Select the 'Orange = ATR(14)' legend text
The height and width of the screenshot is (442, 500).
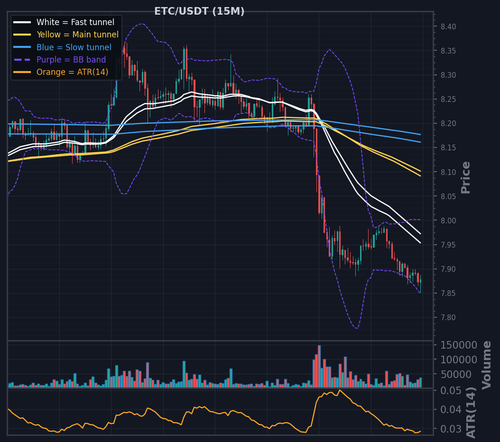[72, 72]
